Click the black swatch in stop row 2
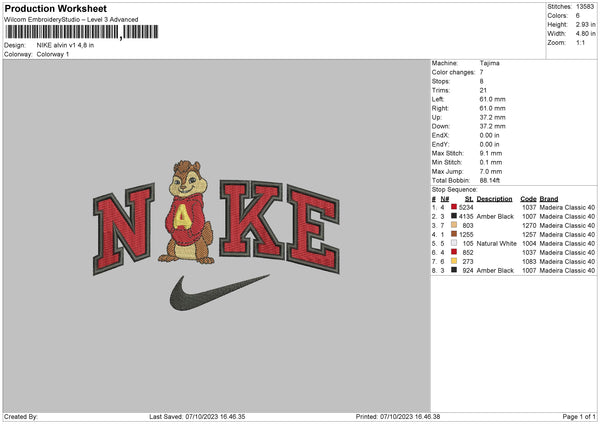This screenshot has width=600, height=424. click(x=454, y=216)
